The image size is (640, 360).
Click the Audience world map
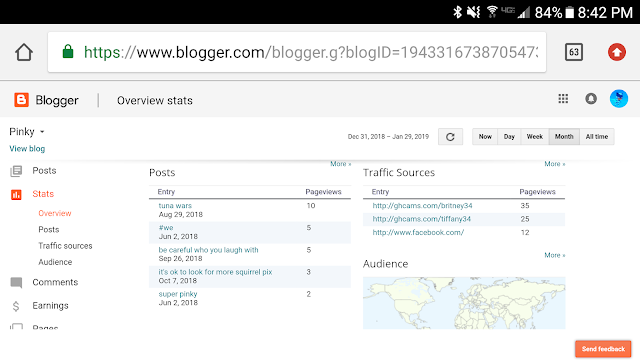click(x=464, y=303)
